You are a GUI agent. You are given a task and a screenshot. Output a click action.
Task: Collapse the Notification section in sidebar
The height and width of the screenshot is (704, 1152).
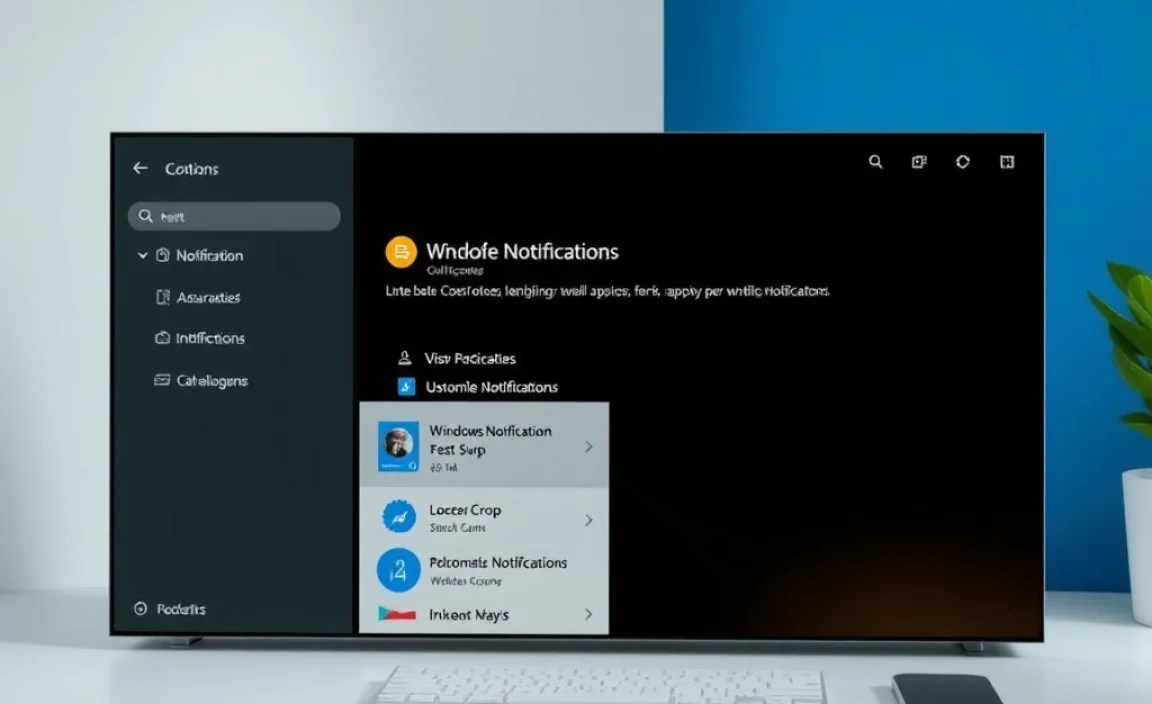[x=142, y=256]
